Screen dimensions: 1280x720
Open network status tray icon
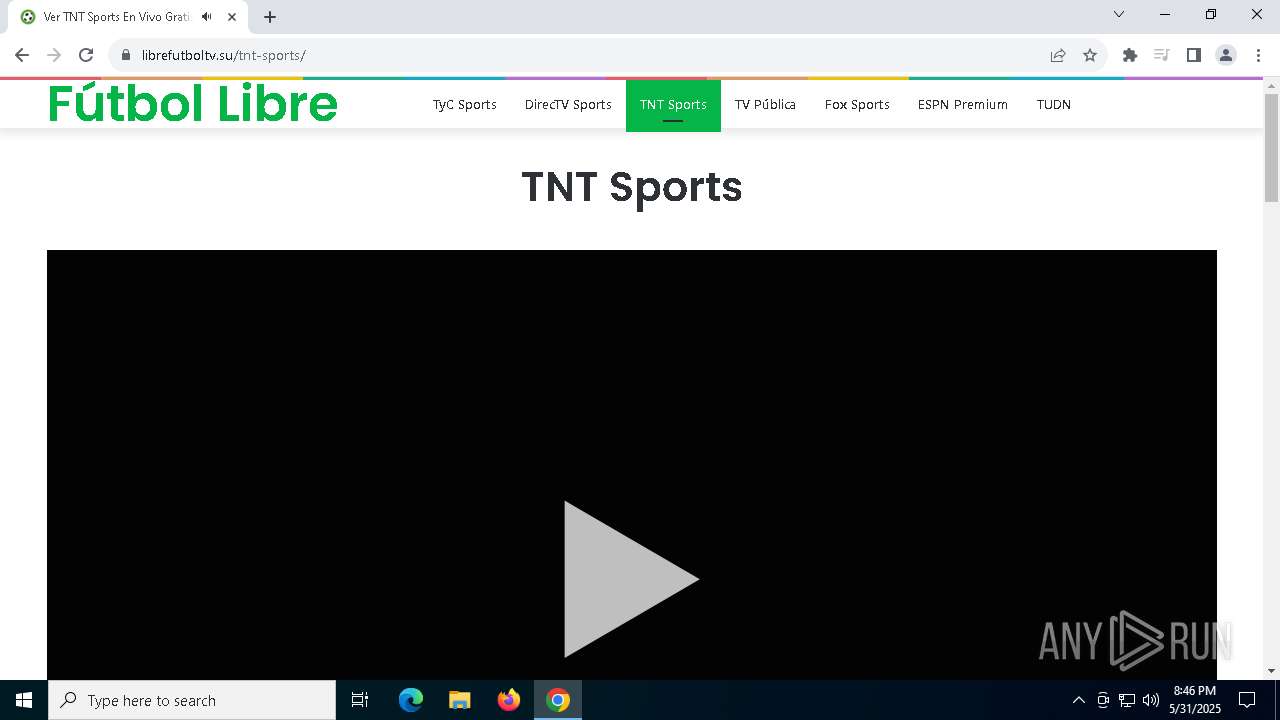[1127, 700]
